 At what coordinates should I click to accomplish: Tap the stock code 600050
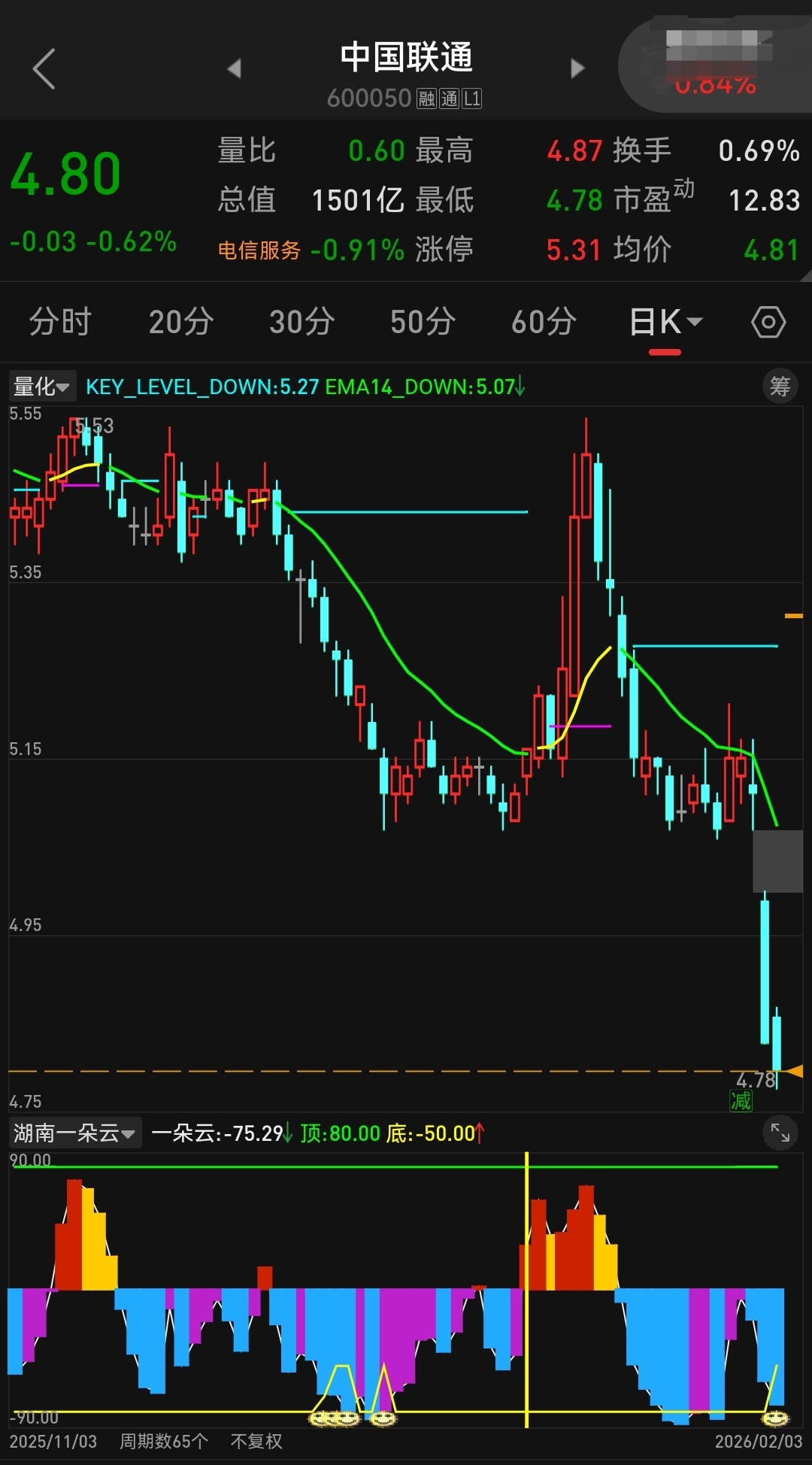[x=369, y=99]
